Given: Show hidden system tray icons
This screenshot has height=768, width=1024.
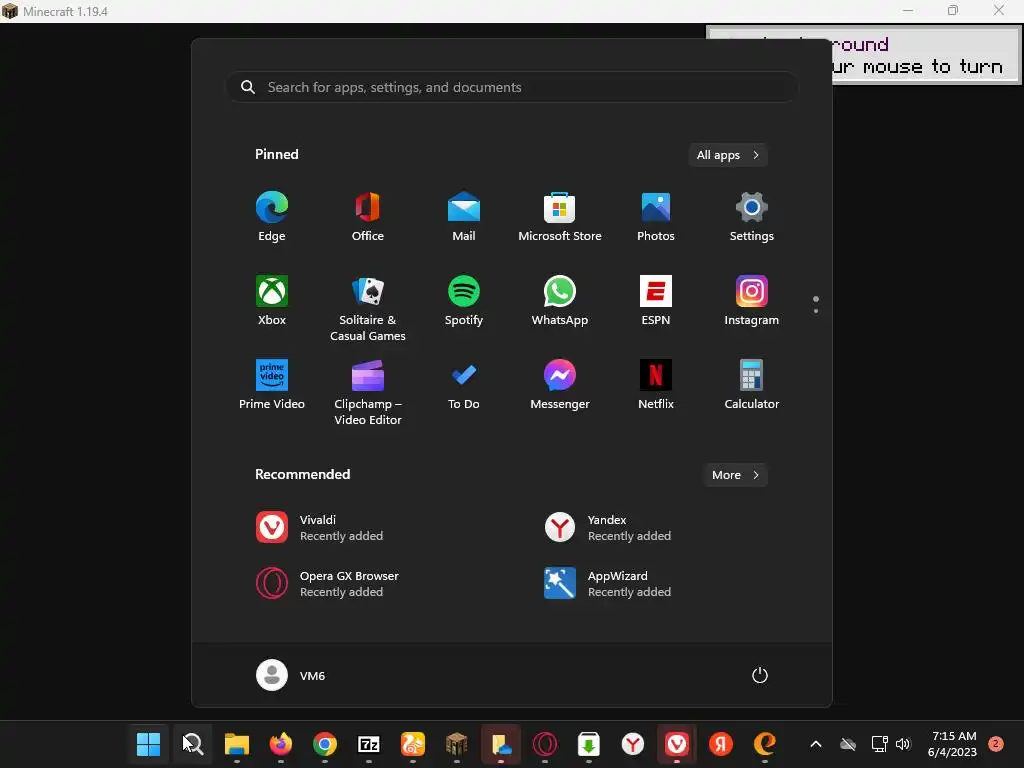Looking at the screenshot, I should pyautogui.click(x=816, y=744).
